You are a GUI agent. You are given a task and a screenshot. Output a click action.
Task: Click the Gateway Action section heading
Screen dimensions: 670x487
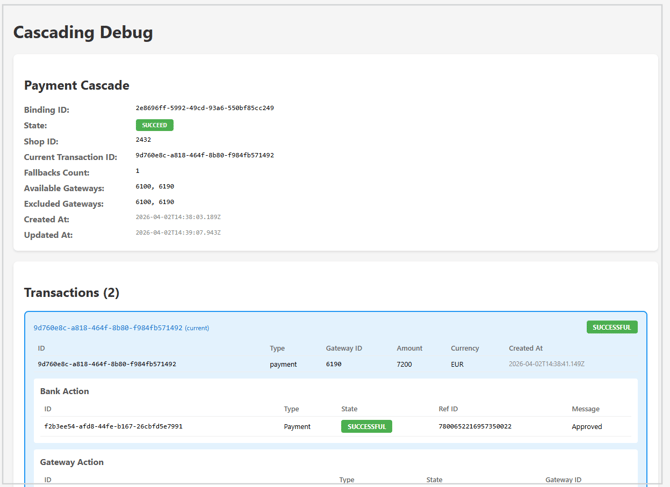(x=72, y=462)
